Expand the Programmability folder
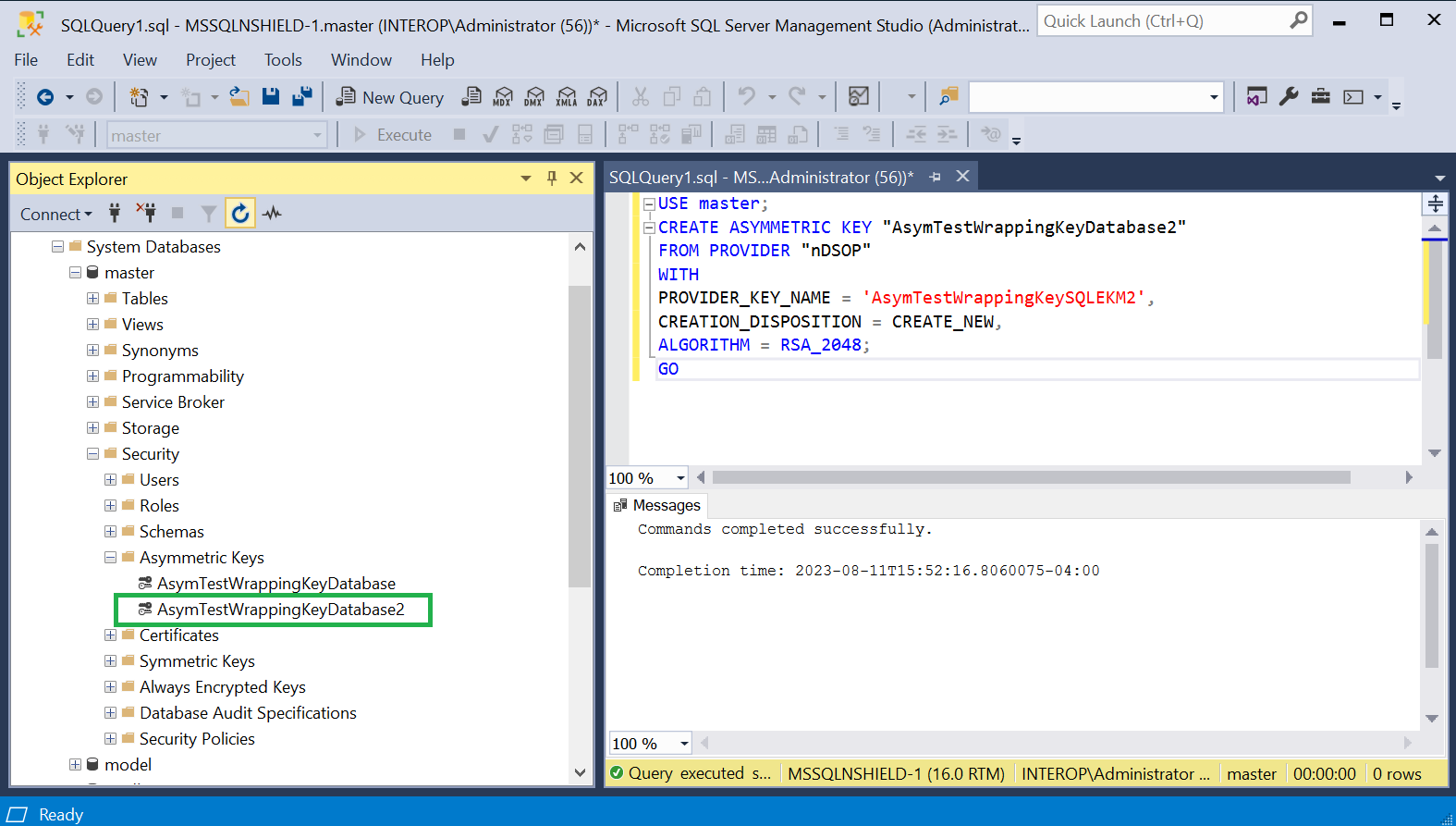This screenshot has width=1456, height=826. (x=92, y=376)
